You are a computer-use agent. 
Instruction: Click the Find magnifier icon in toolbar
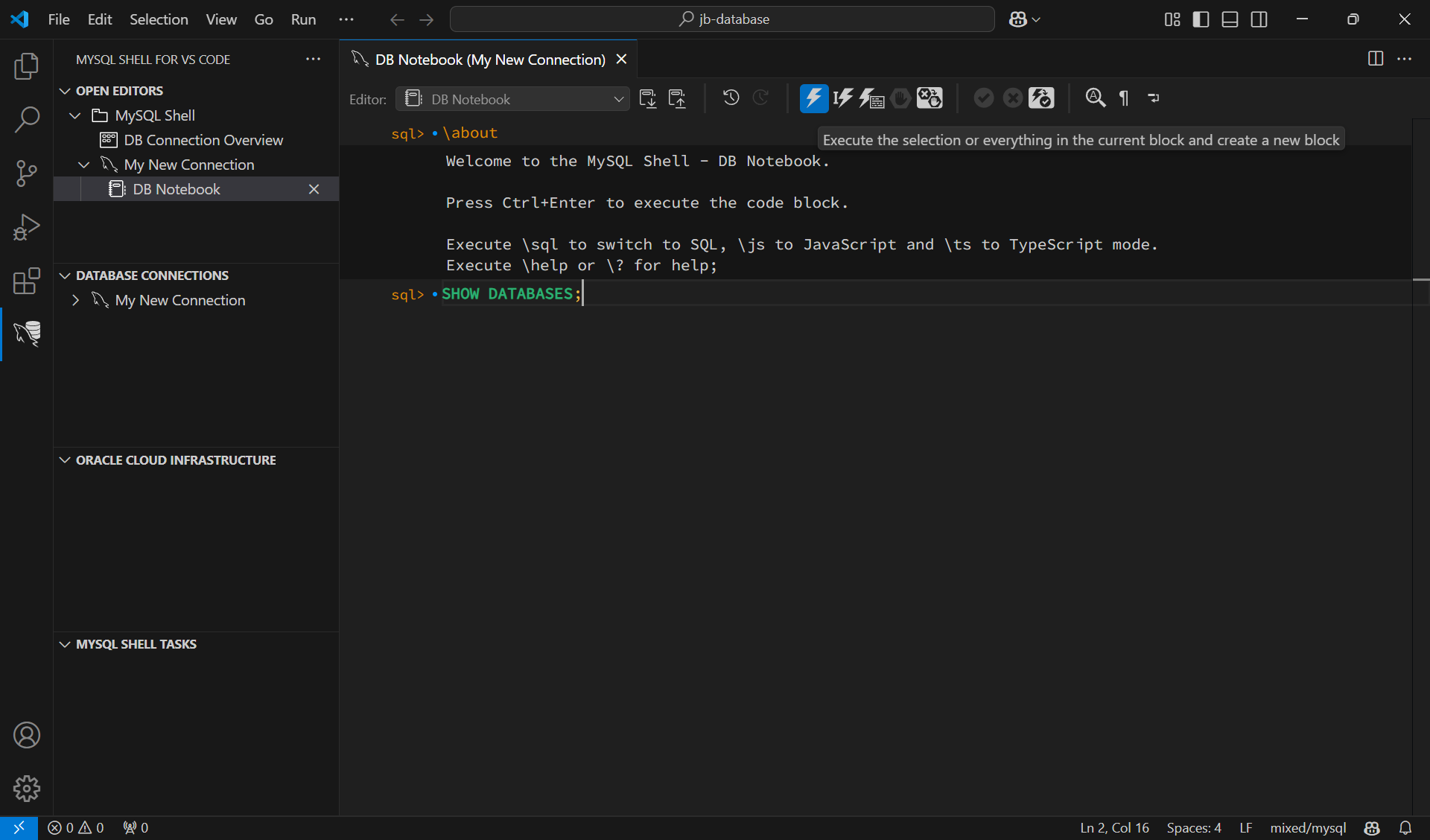(1095, 98)
